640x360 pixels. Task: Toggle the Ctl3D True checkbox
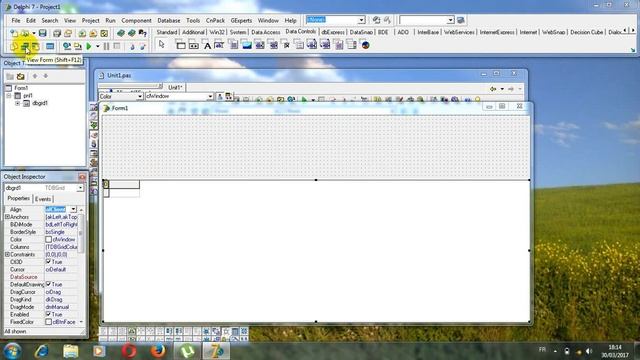coord(48,262)
